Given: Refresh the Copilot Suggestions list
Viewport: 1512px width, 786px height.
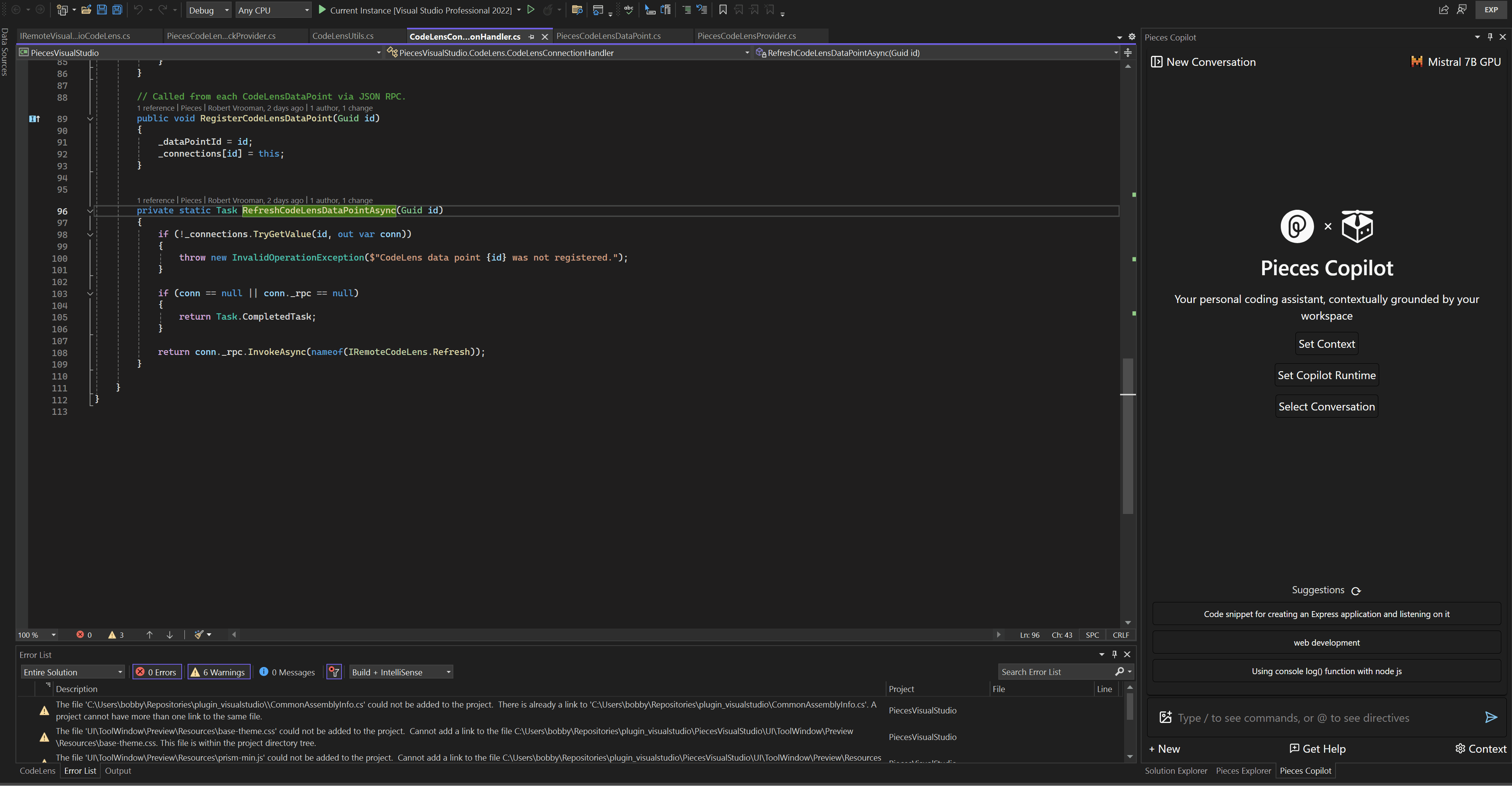Looking at the screenshot, I should [1356, 591].
